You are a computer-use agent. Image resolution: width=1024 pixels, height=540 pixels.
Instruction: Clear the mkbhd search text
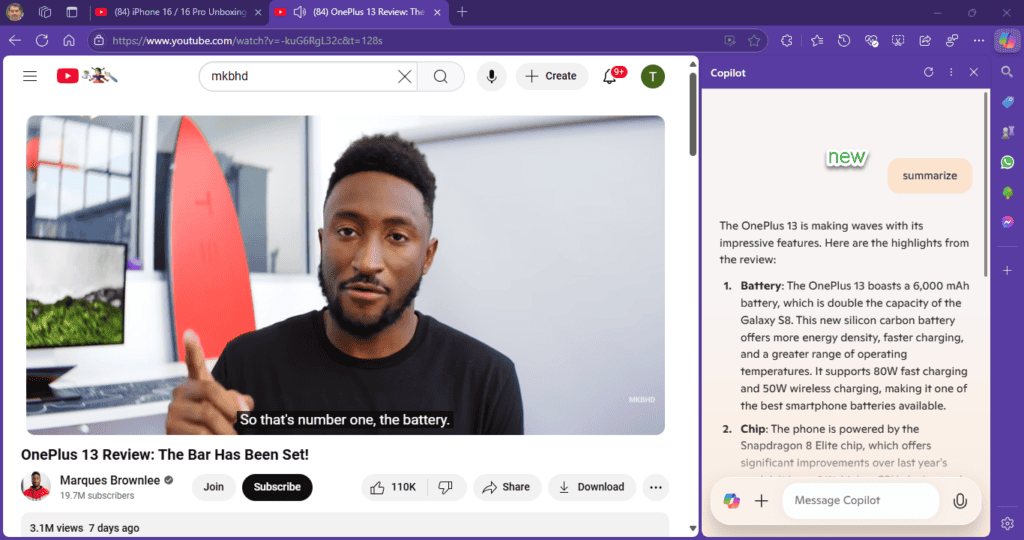coord(404,76)
